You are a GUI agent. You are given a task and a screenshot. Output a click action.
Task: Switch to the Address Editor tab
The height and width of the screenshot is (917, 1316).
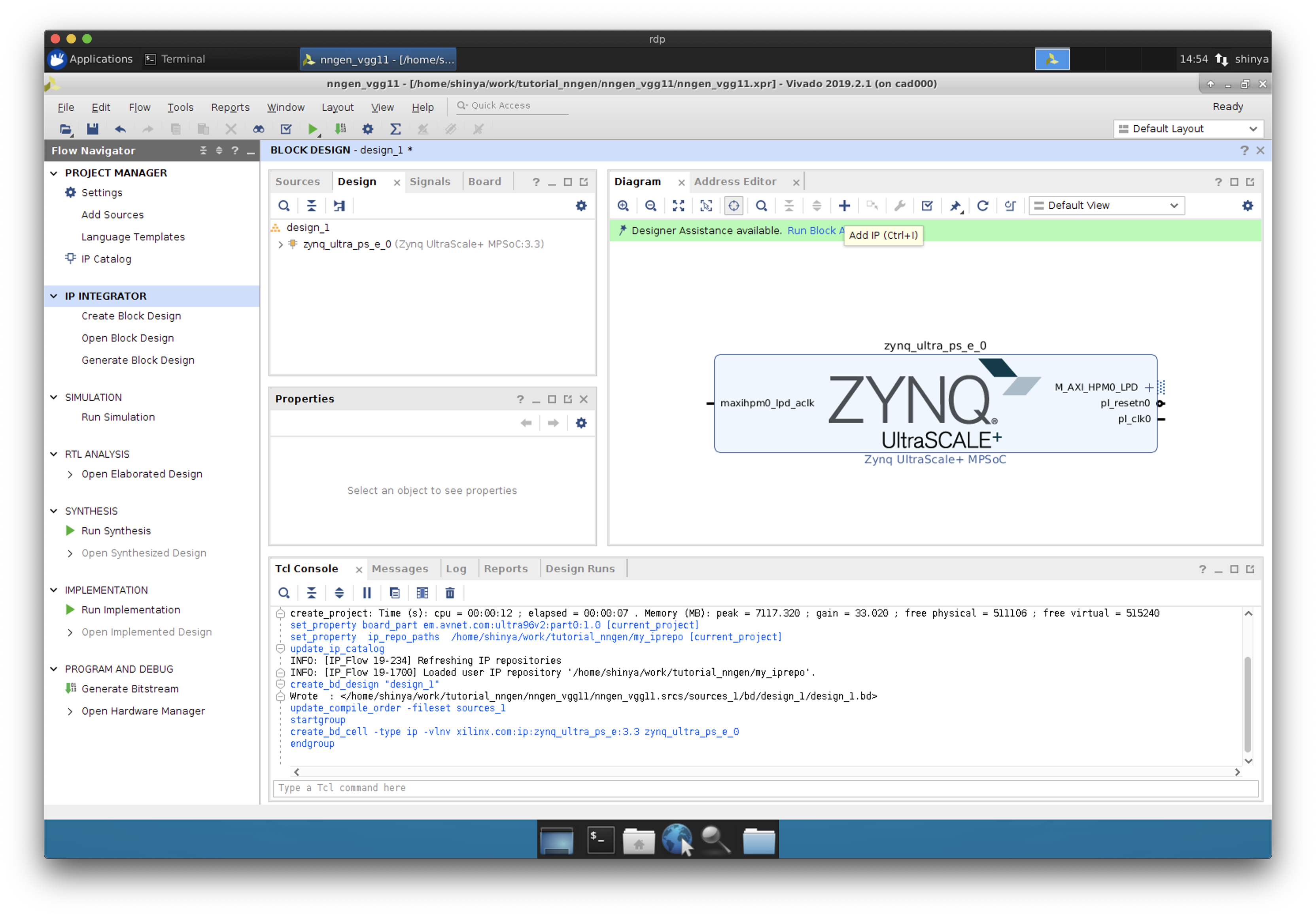pyautogui.click(x=735, y=181)
